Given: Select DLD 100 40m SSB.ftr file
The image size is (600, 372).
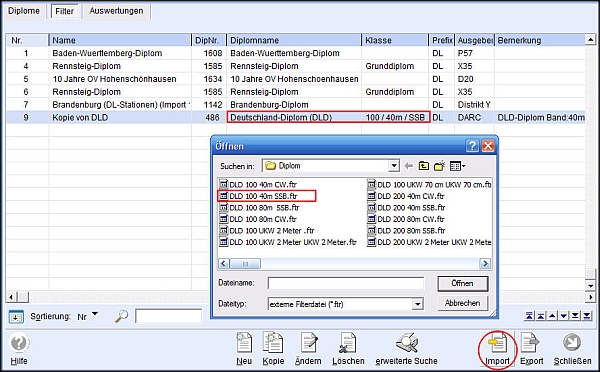Looking at the screenshot, I should pos(259,196).
